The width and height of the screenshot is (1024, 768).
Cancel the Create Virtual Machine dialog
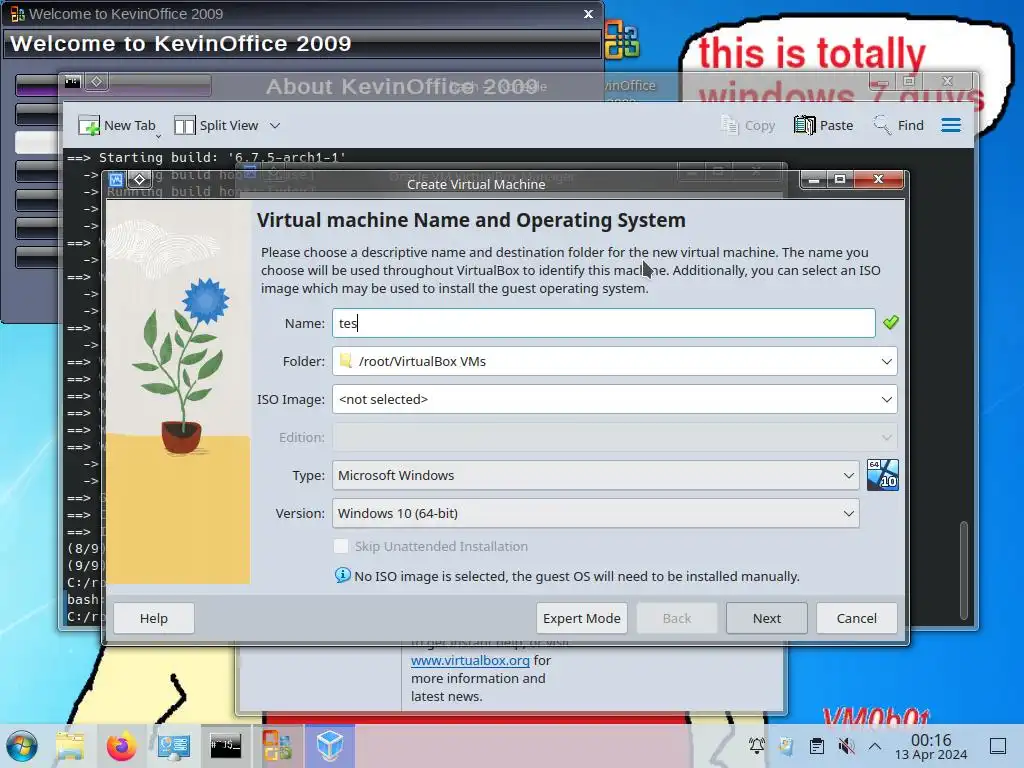[x=856, y=618]
